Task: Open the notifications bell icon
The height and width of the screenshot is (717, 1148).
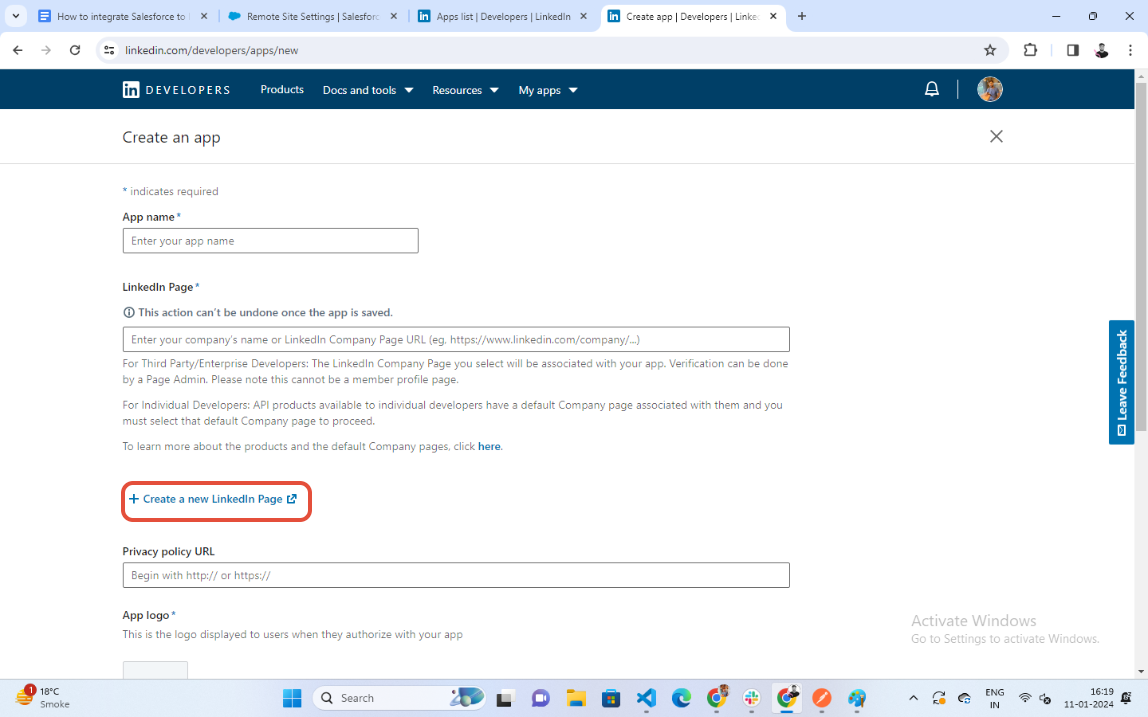Action: (931, 89)
